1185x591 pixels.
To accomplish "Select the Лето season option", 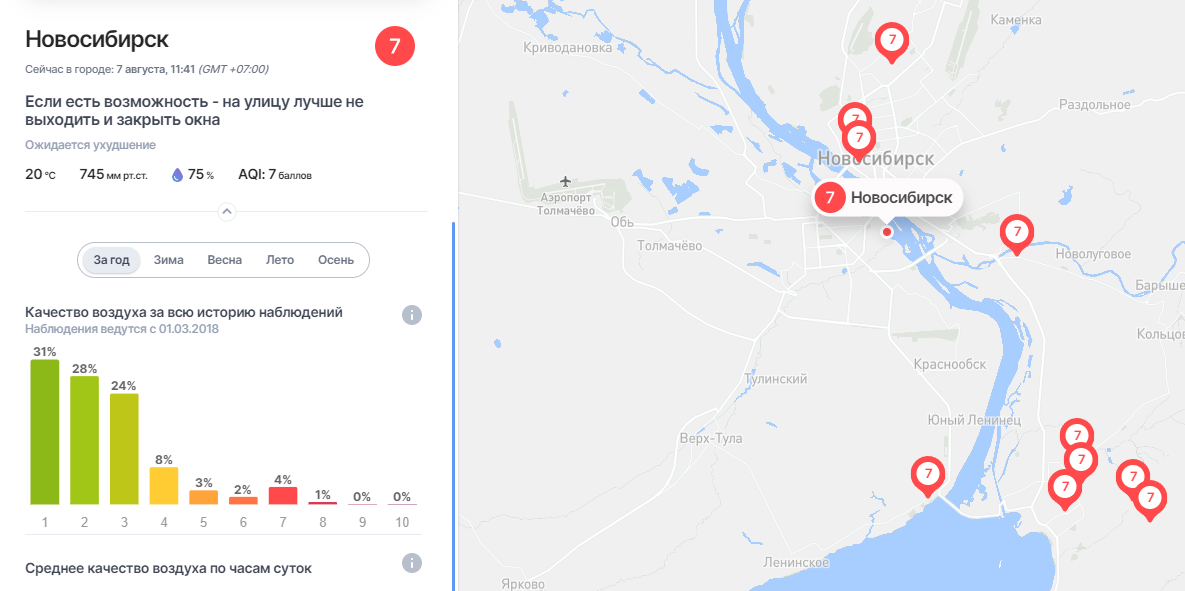I will pyautogui.click(x=280, y=260).
